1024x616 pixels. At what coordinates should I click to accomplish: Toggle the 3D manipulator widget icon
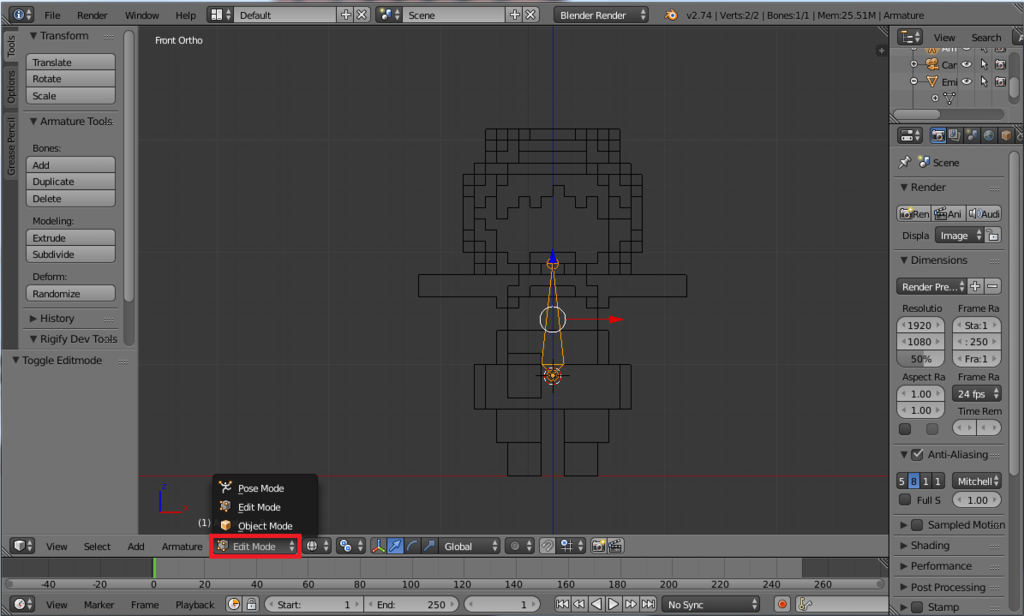(x=378, y=546)
